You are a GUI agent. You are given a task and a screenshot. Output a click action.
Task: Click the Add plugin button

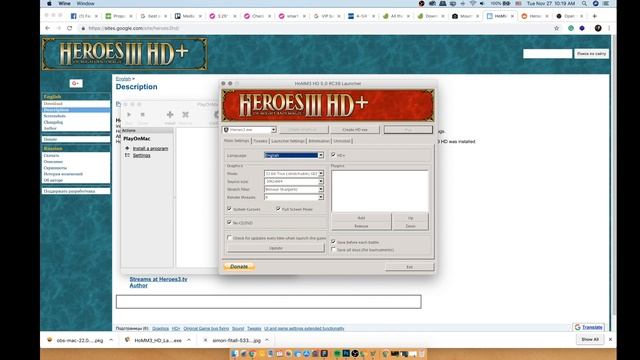(361, 218)
